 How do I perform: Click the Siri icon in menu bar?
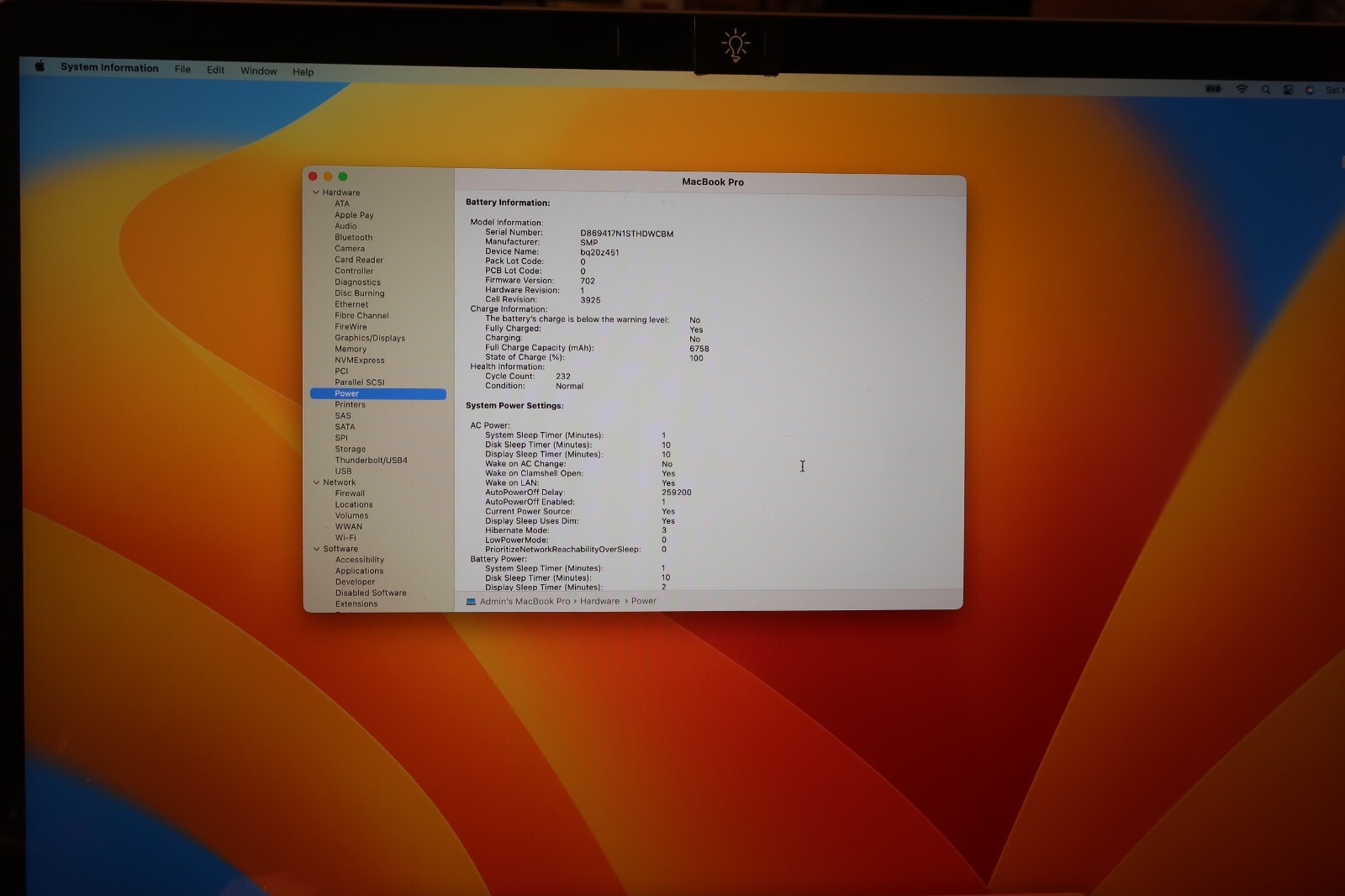(1310, 90)
